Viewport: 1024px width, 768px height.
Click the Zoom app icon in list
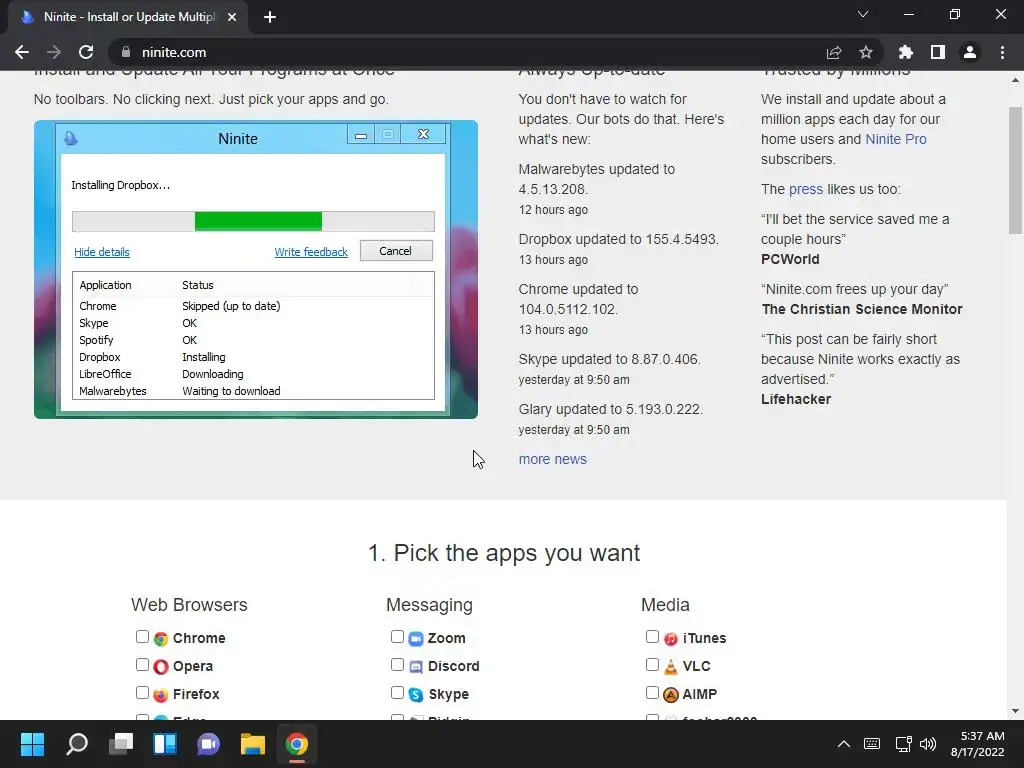(x=416, y=639)
